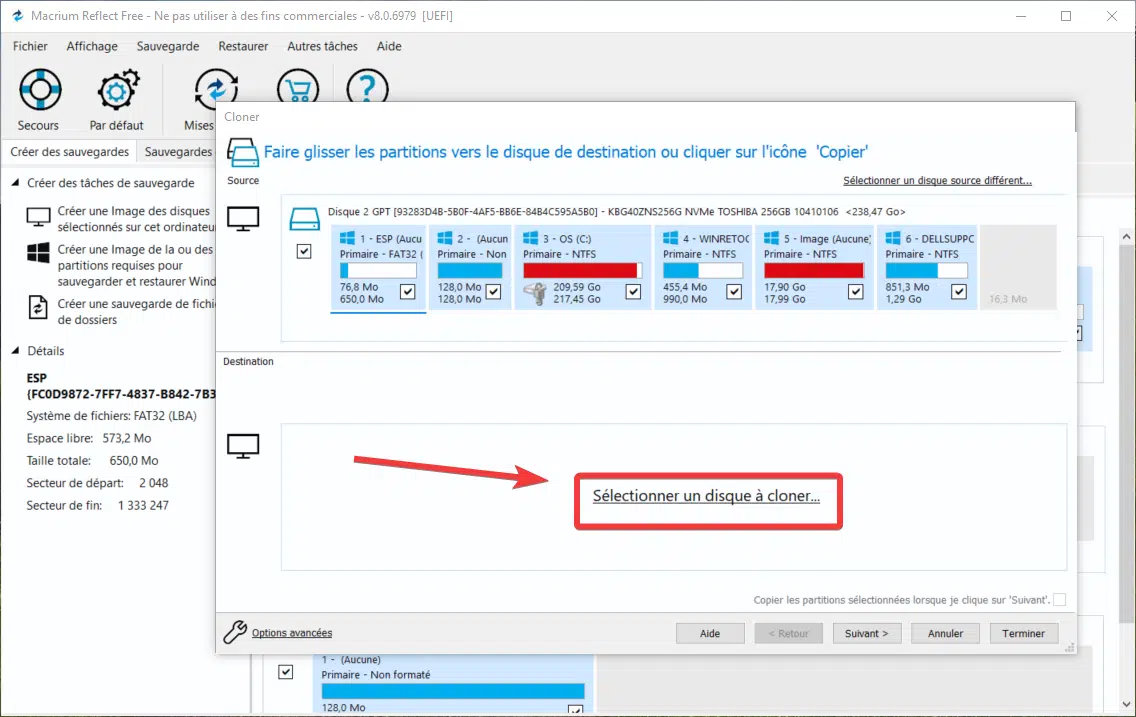Click the monitor icon for Créer une Image des disques
The height and width of the screenshot is (717, 1136).
click(38, 217)
